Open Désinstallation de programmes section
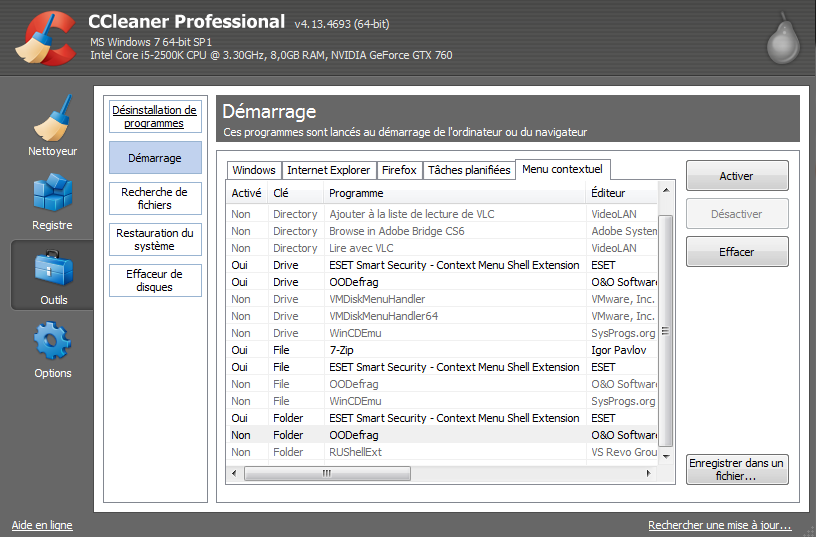 click(x=155, y=117)
